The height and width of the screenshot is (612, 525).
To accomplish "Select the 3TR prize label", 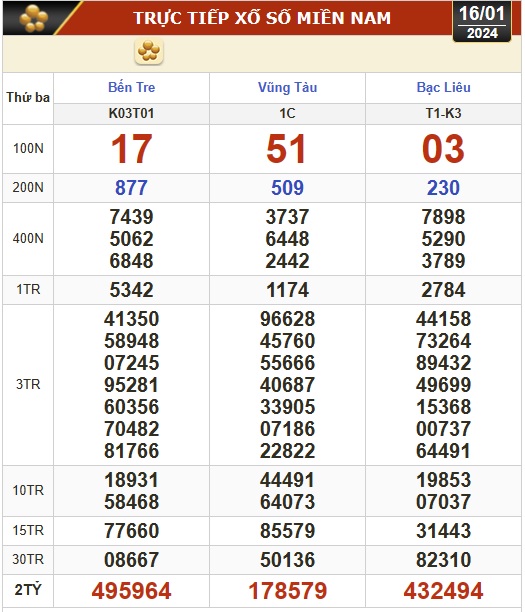I will [x=28, y=384].
